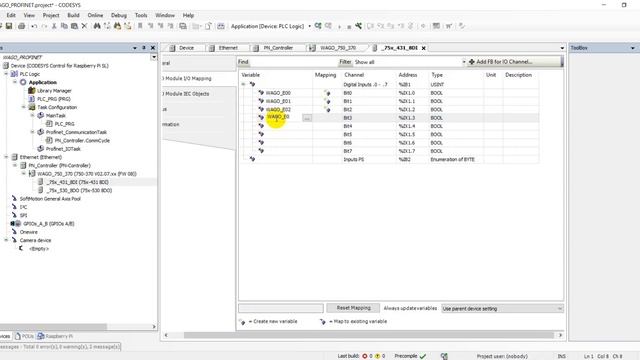Click Add FB for IO Channel button
This screenshot has height=360, width=640.
pos(514,62)
